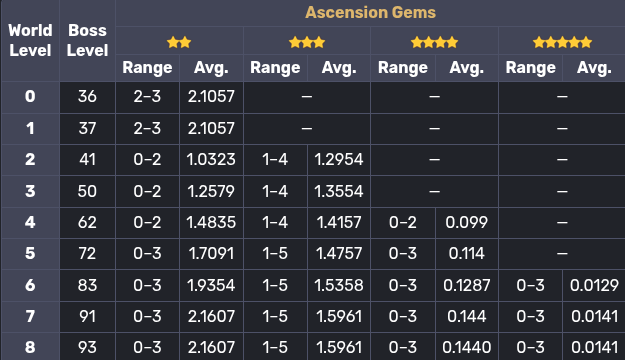Click the four-star gem rarity icon
The height and width of the screenshot is (360, 625).
(434, 42)
